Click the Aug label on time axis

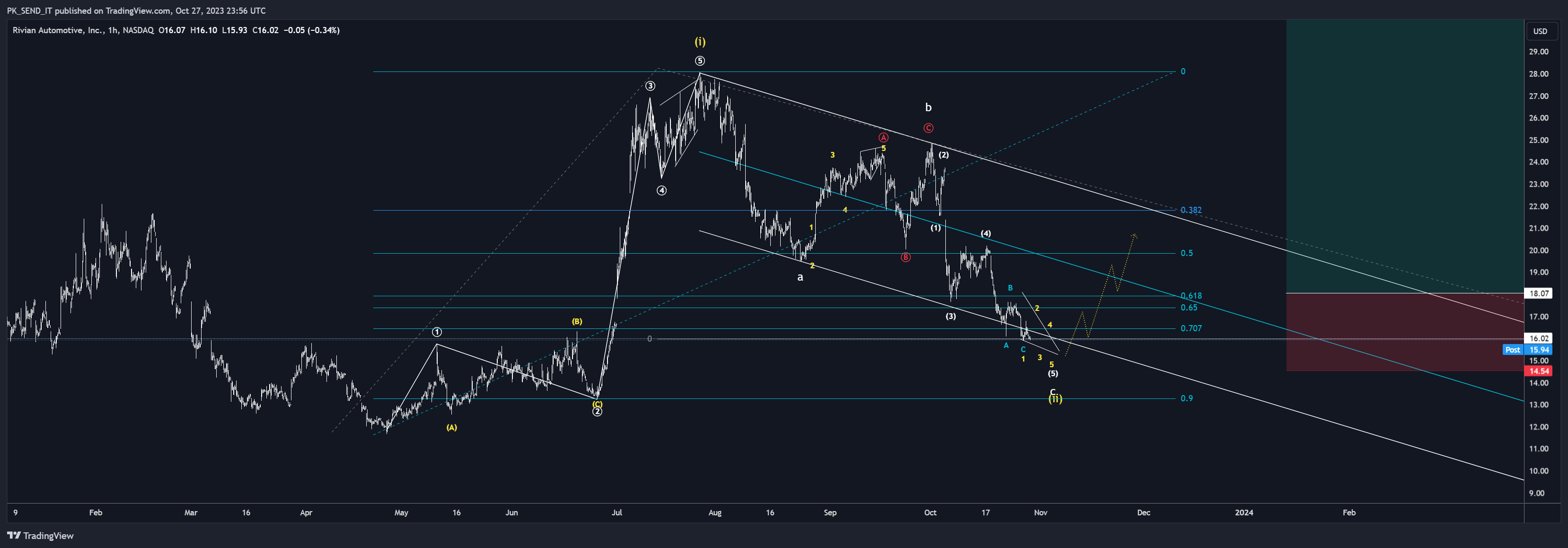click(715, 513)
